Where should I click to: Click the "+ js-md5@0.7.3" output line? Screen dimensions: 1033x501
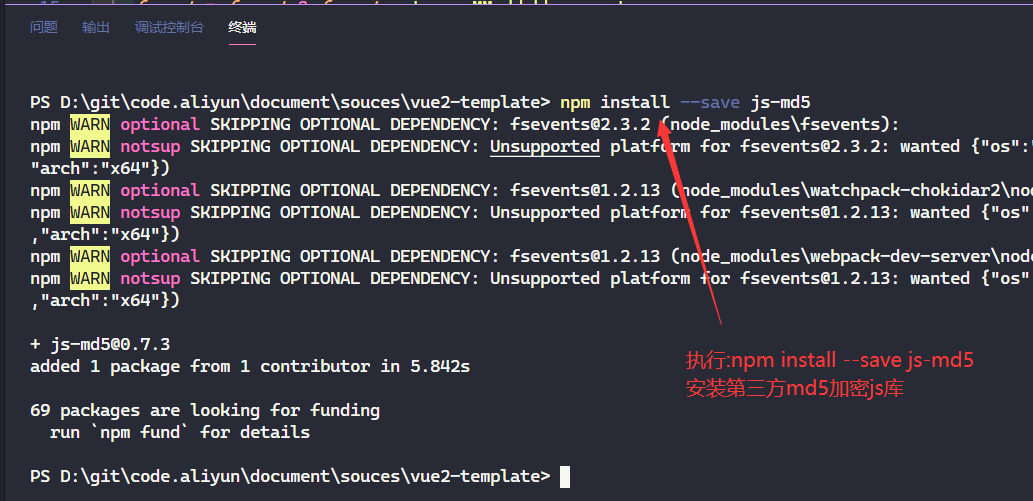pos(100,344)
